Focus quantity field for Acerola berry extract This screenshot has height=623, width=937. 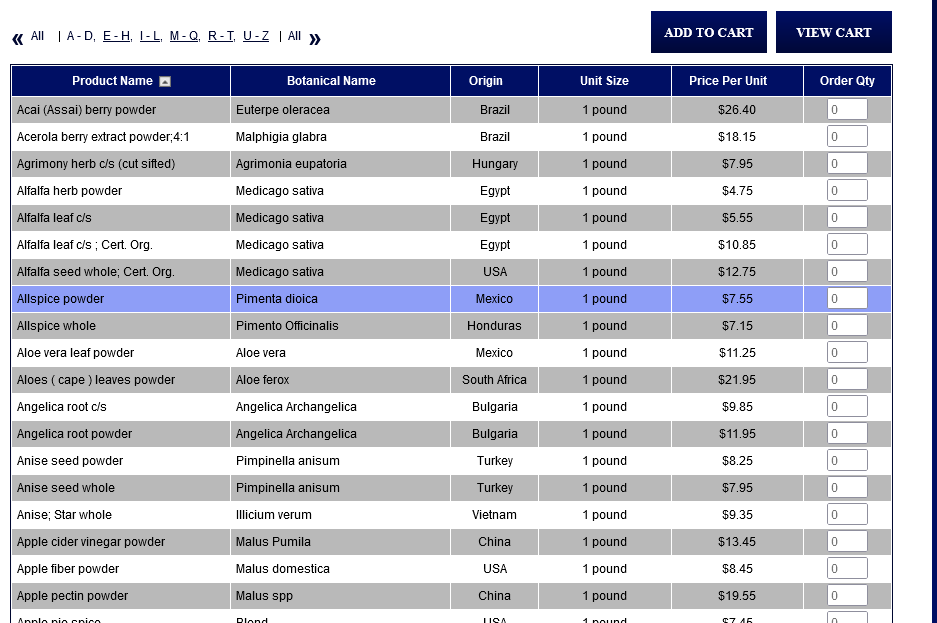[x=847, y=137]
